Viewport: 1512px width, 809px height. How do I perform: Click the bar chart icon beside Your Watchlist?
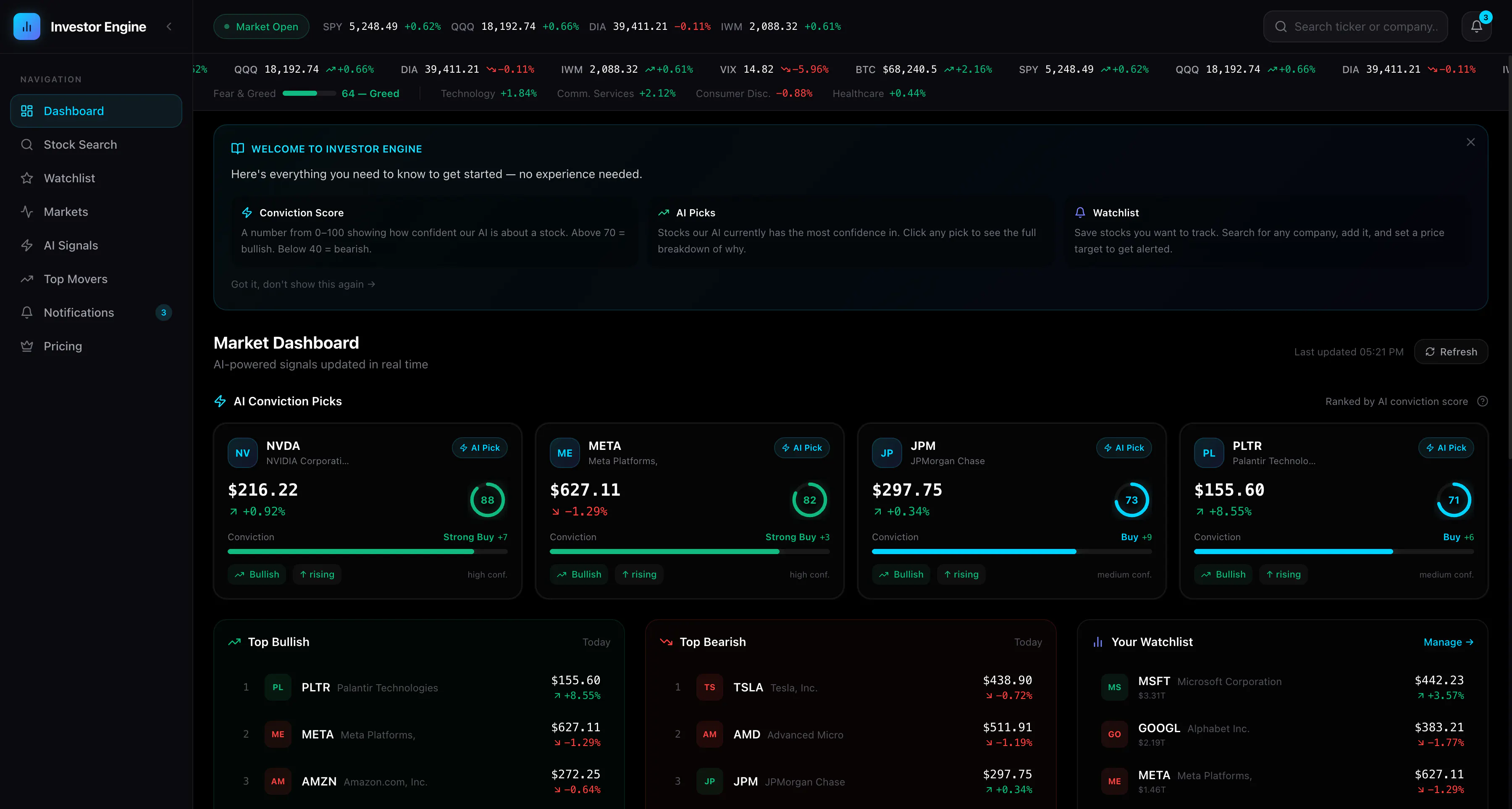tap(1098, 642)
